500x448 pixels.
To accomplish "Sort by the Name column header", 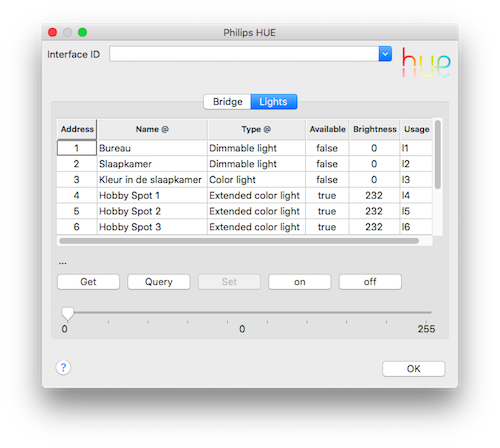I will [x=152, y=129].
